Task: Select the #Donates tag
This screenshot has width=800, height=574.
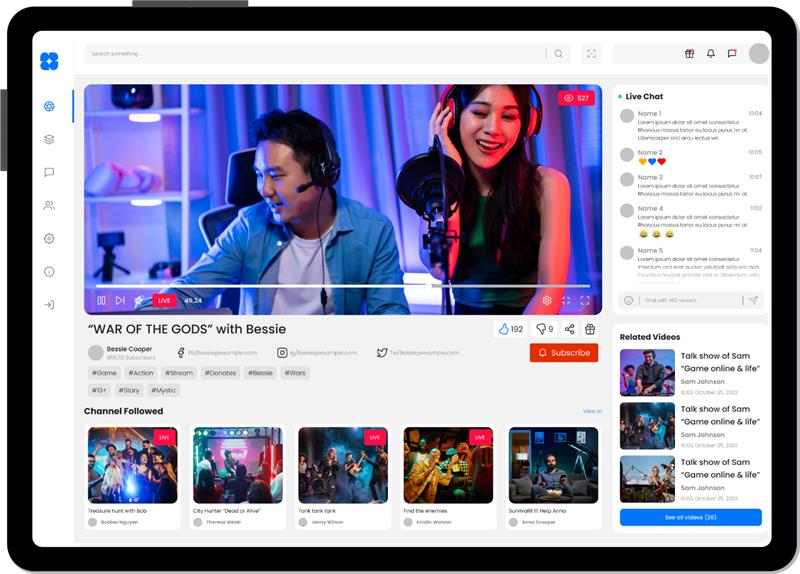Action: [x=220, y=373]
